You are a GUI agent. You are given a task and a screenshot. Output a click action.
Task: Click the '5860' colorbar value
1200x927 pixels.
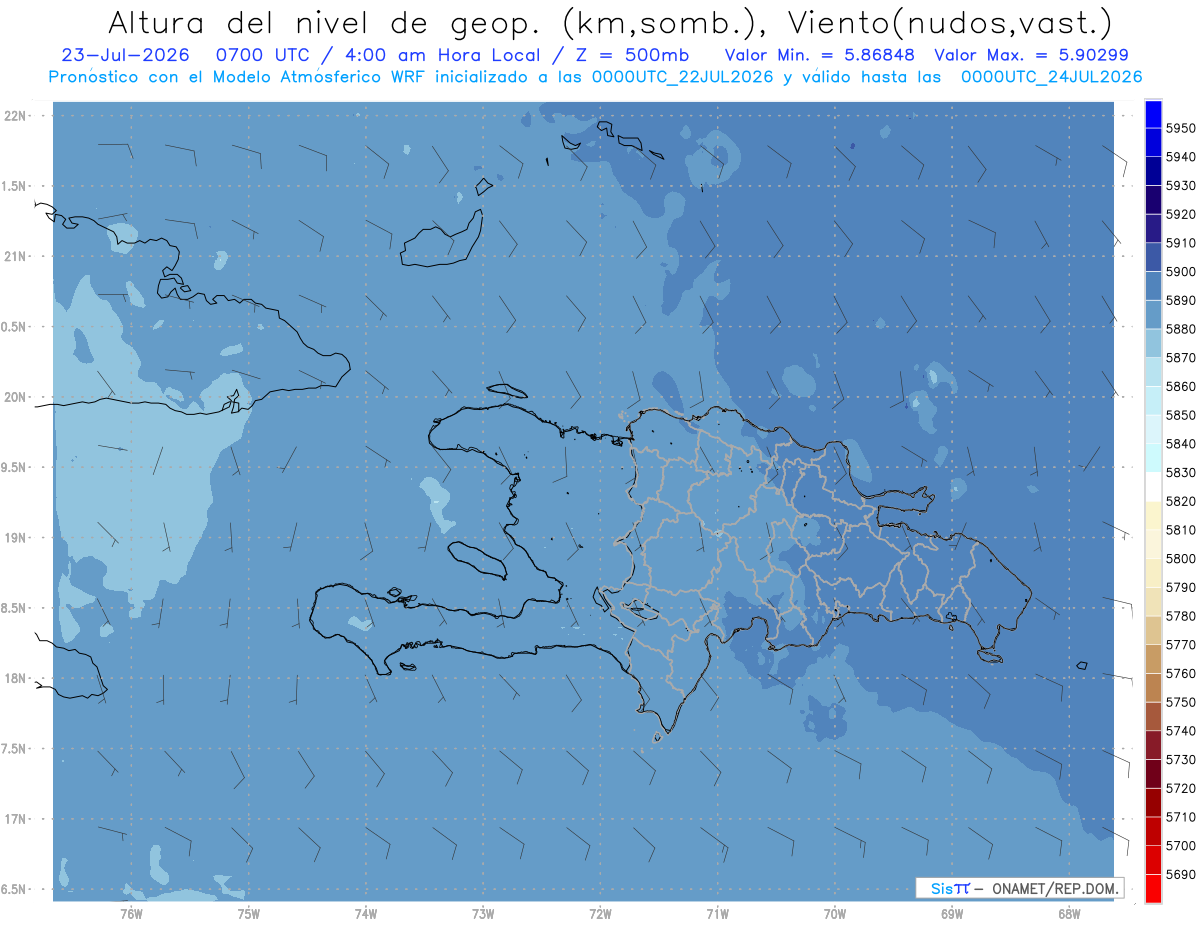(x=1180, y=386)
